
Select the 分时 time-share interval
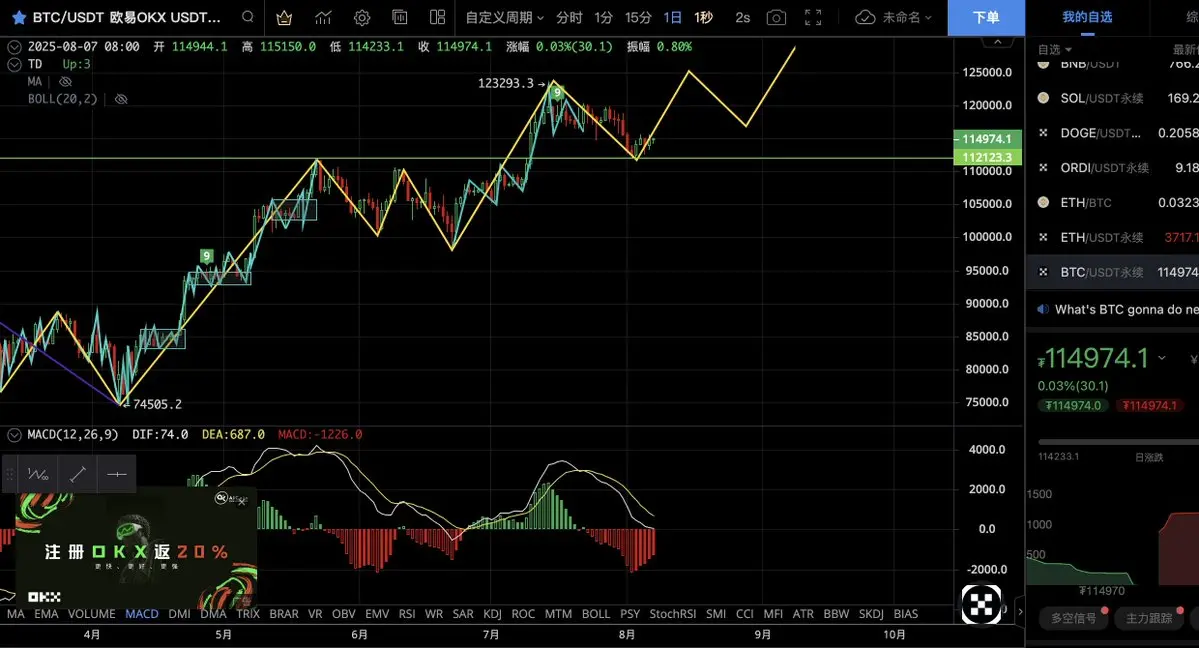[x=569, y=18]
